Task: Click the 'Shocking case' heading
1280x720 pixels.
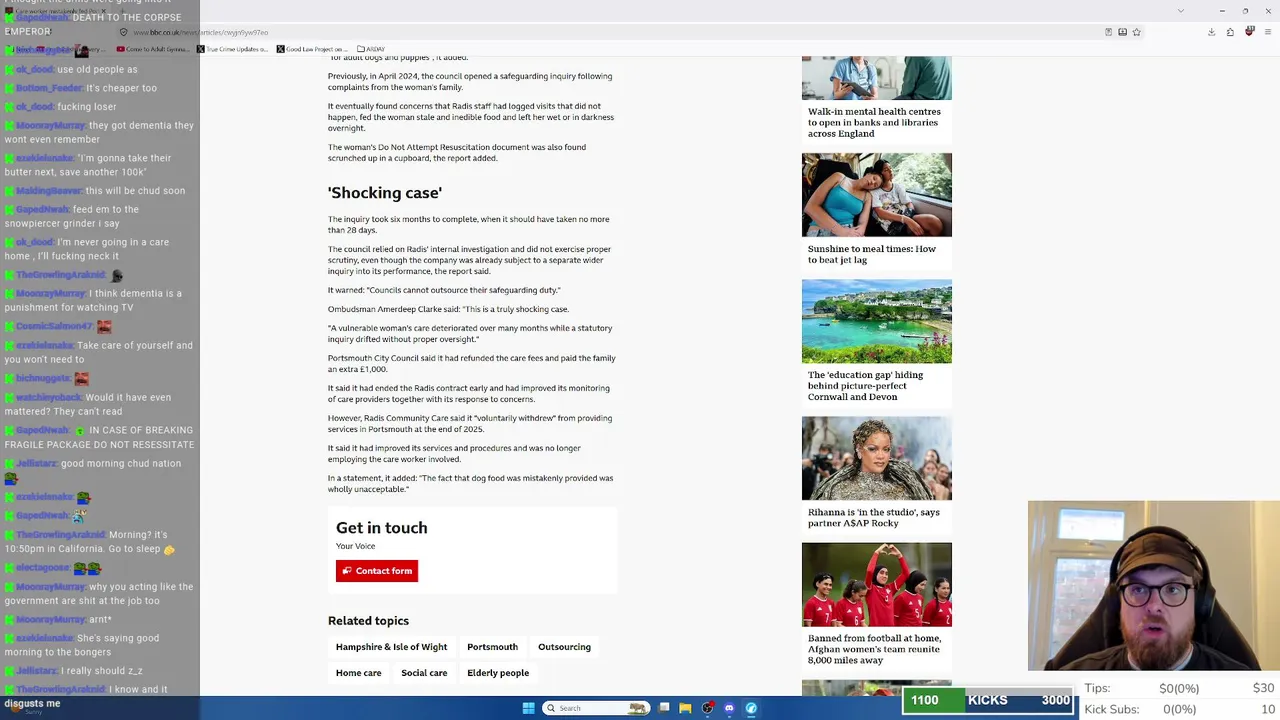Action: (x=385, y=193)
